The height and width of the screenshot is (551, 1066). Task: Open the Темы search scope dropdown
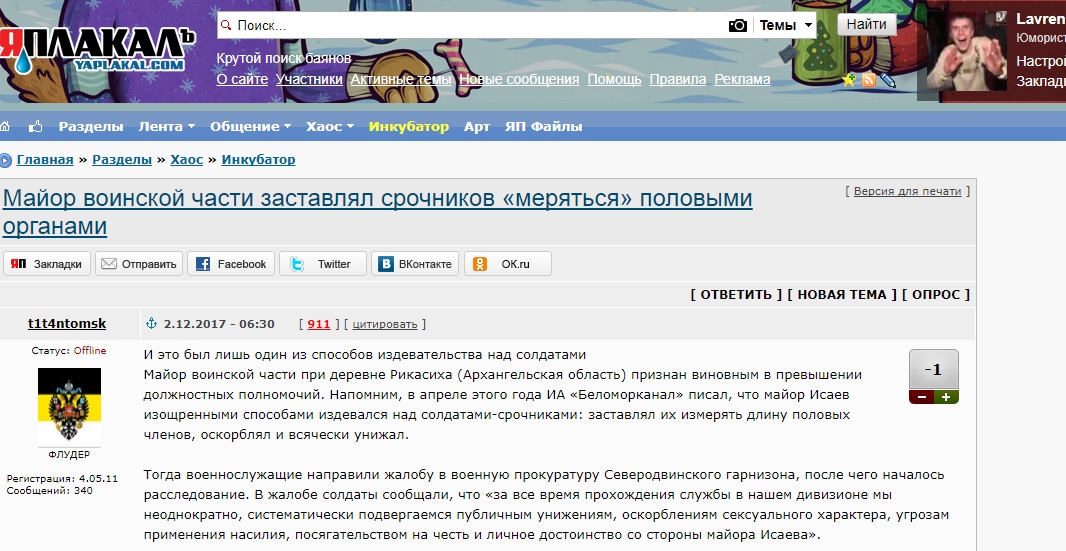click(786, 26)
